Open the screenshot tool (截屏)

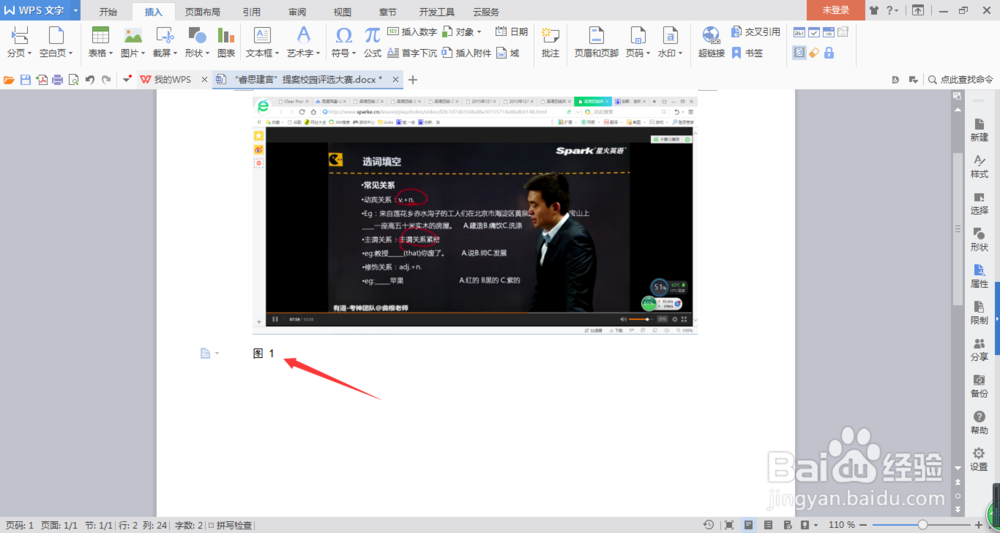tap(165, 43)
